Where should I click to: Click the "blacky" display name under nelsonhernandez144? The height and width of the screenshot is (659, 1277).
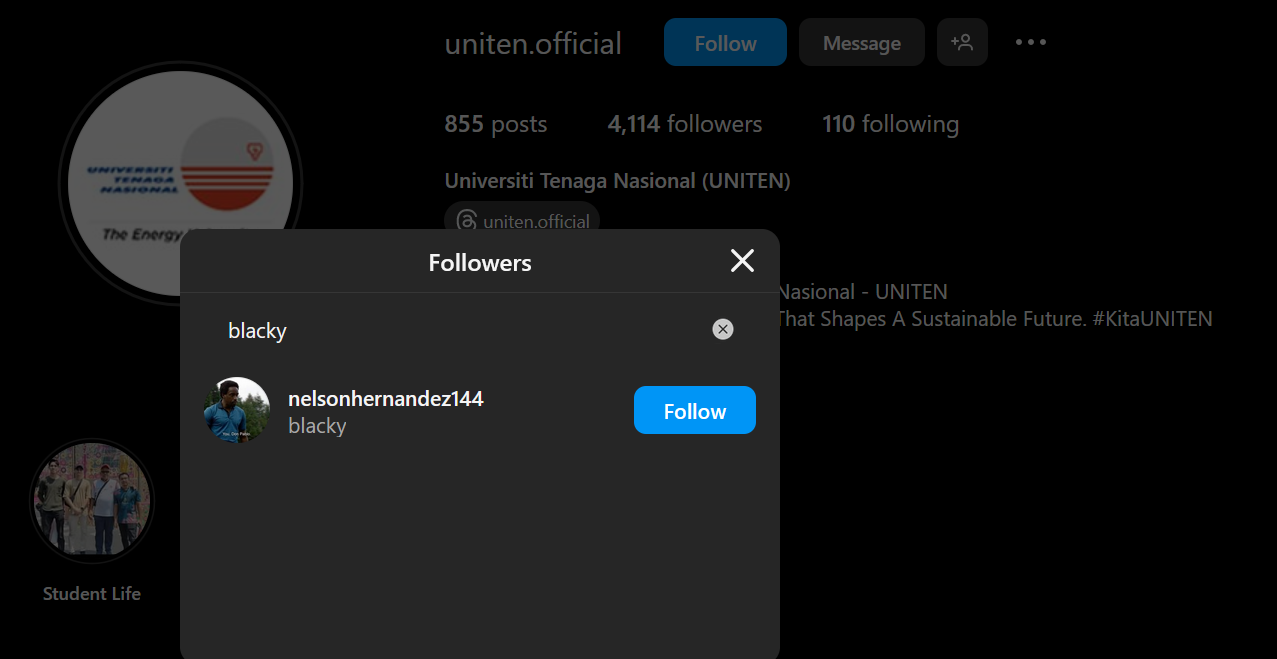pyautogui.click(x=317, y=426)
